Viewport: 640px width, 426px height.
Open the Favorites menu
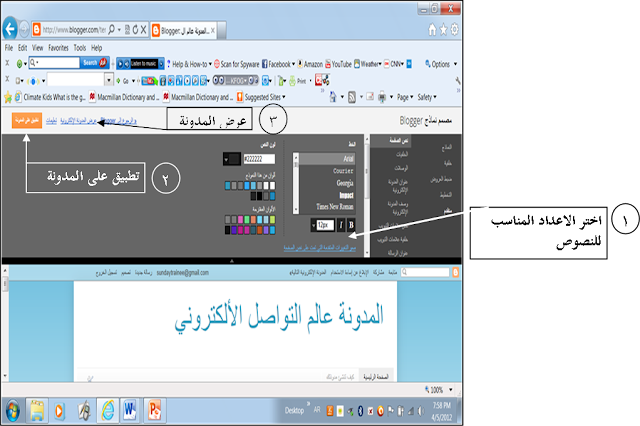tap(58, 48)
